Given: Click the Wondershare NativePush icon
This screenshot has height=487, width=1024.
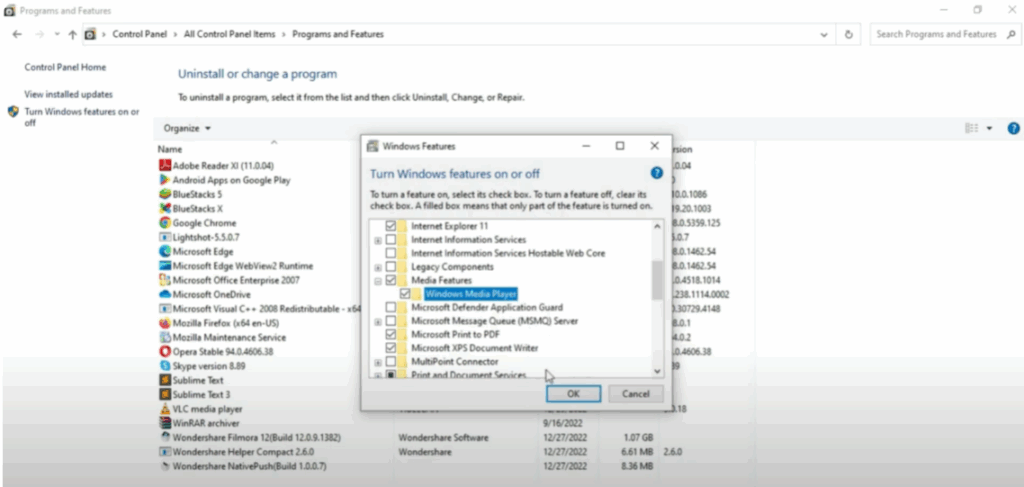Looking at the screenshot, I should 165,466.
